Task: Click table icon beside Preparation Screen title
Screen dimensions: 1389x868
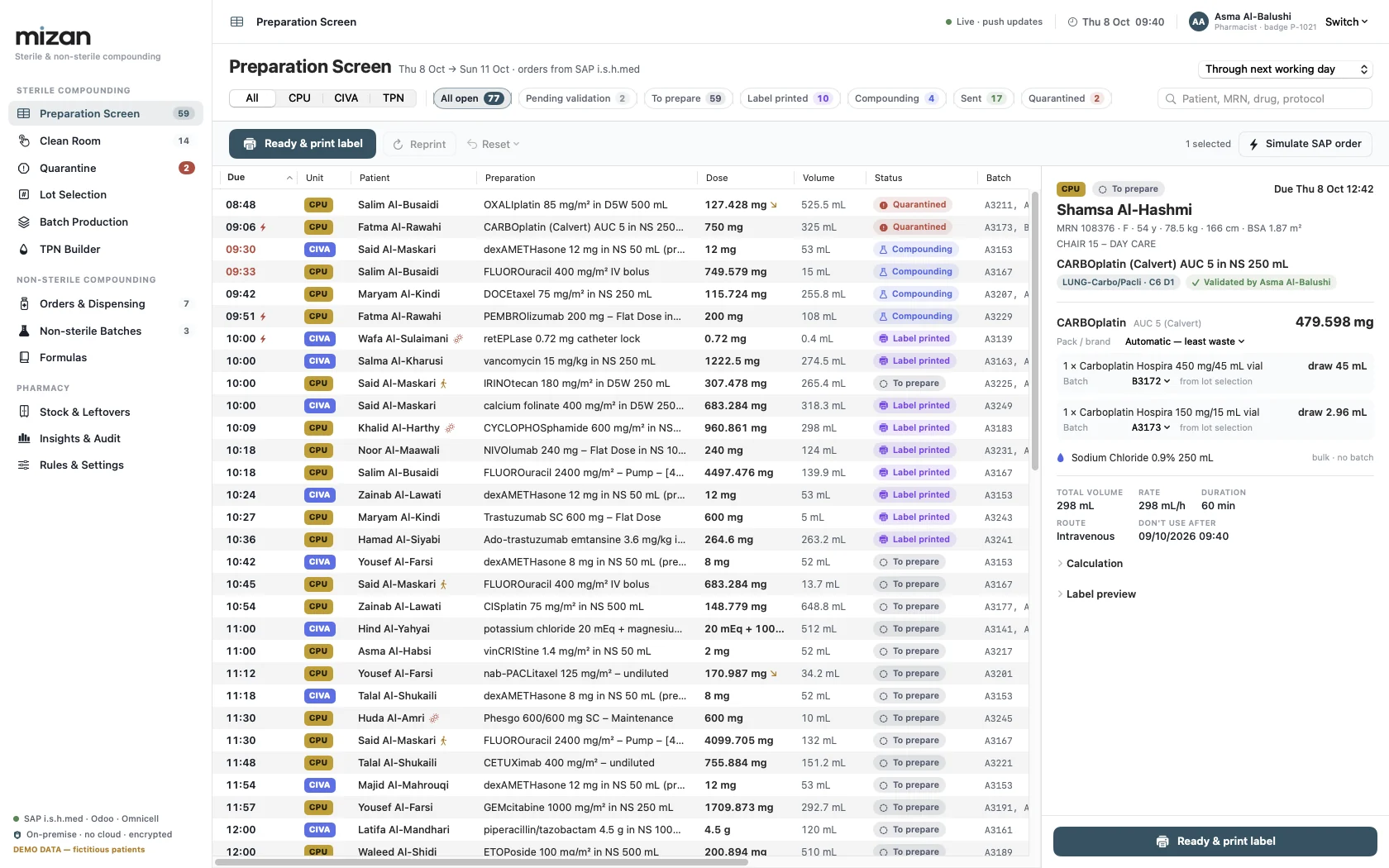Action: (x=237, y=21)
